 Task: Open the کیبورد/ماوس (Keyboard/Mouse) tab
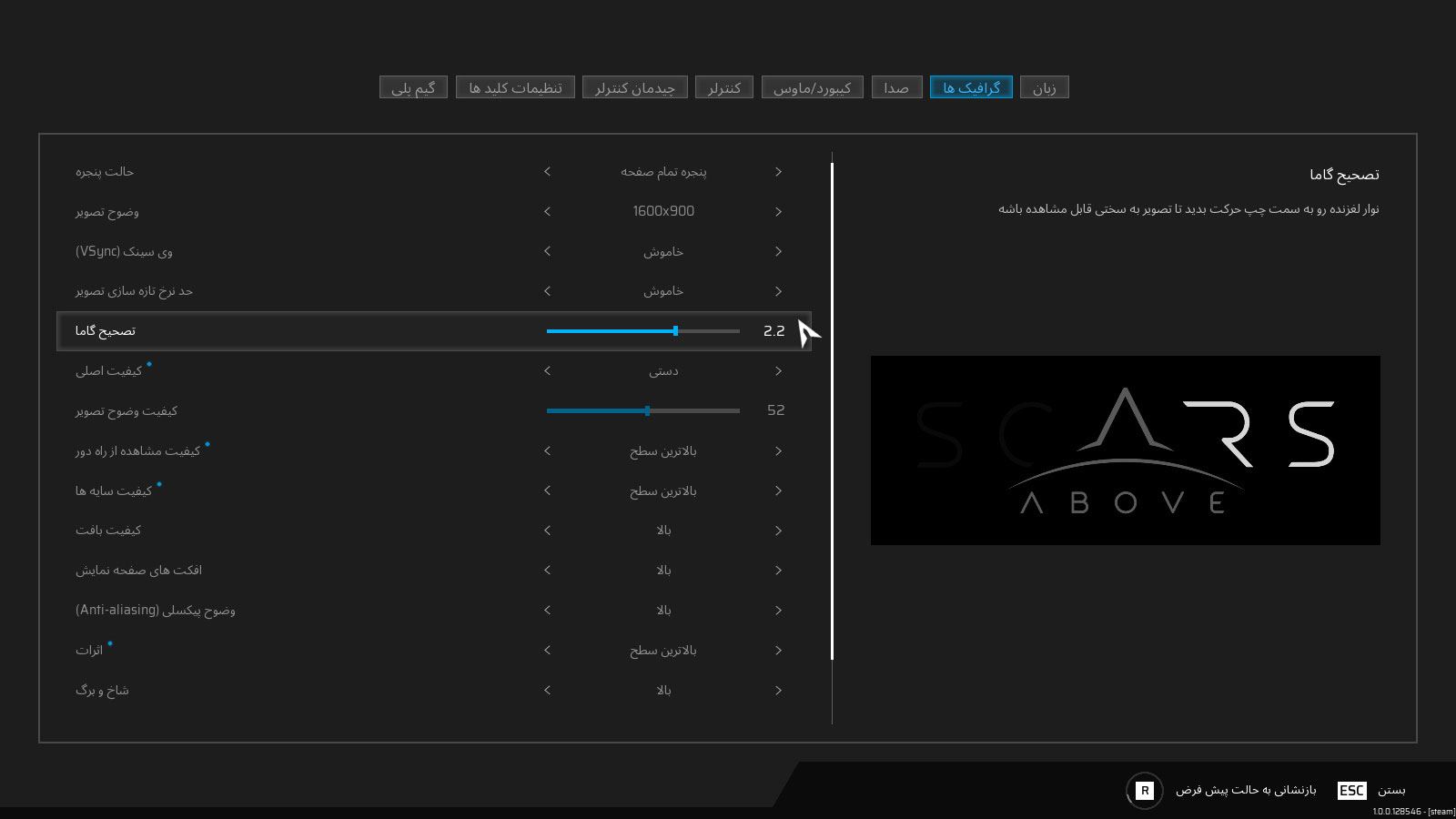coord(812,87)
